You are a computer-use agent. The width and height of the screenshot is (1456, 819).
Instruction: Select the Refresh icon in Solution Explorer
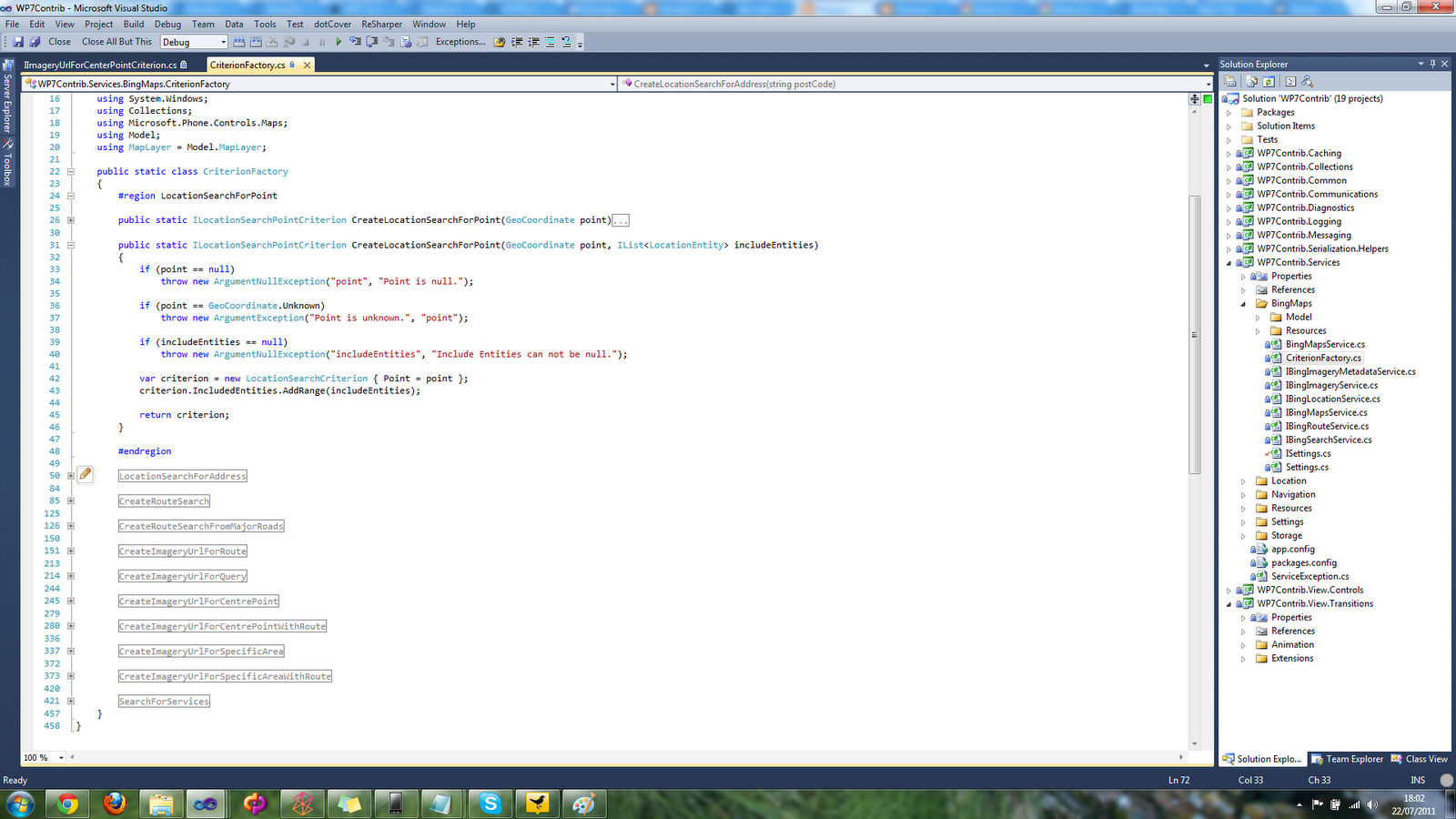point(1268,81)
